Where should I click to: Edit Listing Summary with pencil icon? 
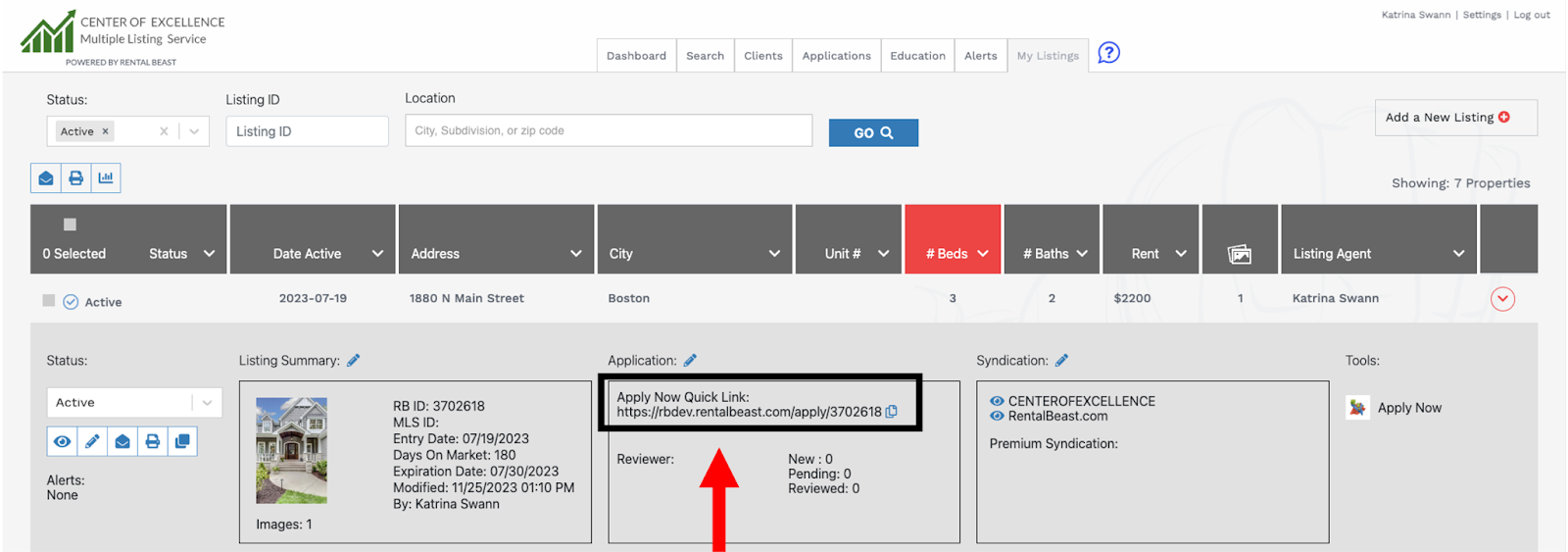click(354, 361)
